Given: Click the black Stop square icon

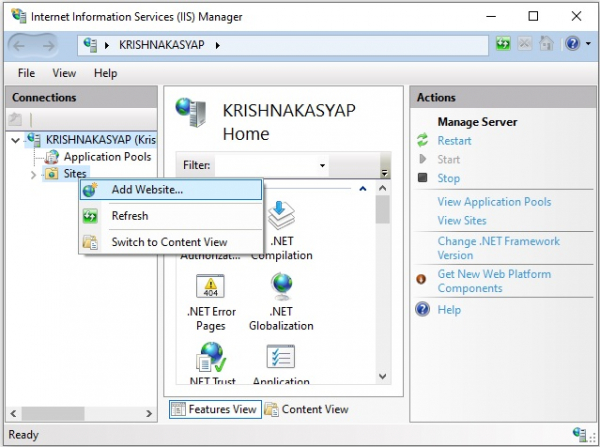Looking at the screenshot, I should (422, 178).
